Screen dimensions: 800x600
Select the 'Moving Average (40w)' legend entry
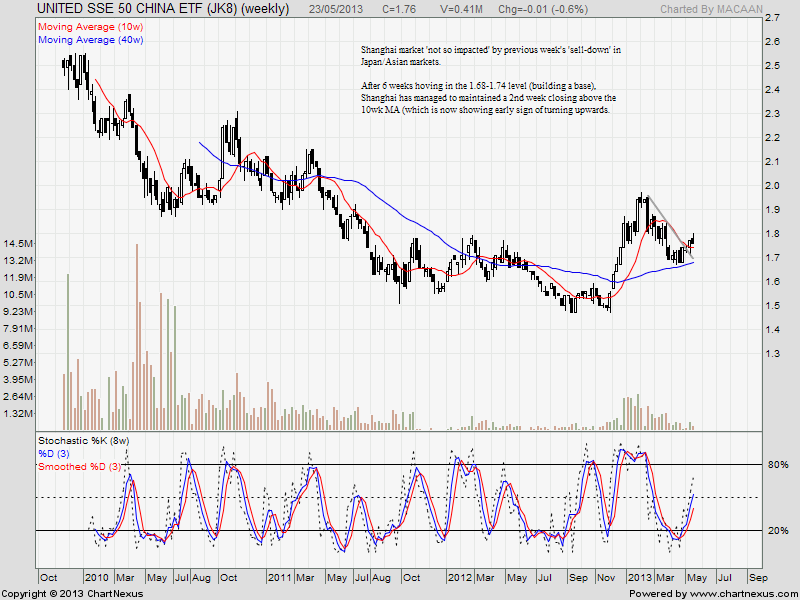90,40
